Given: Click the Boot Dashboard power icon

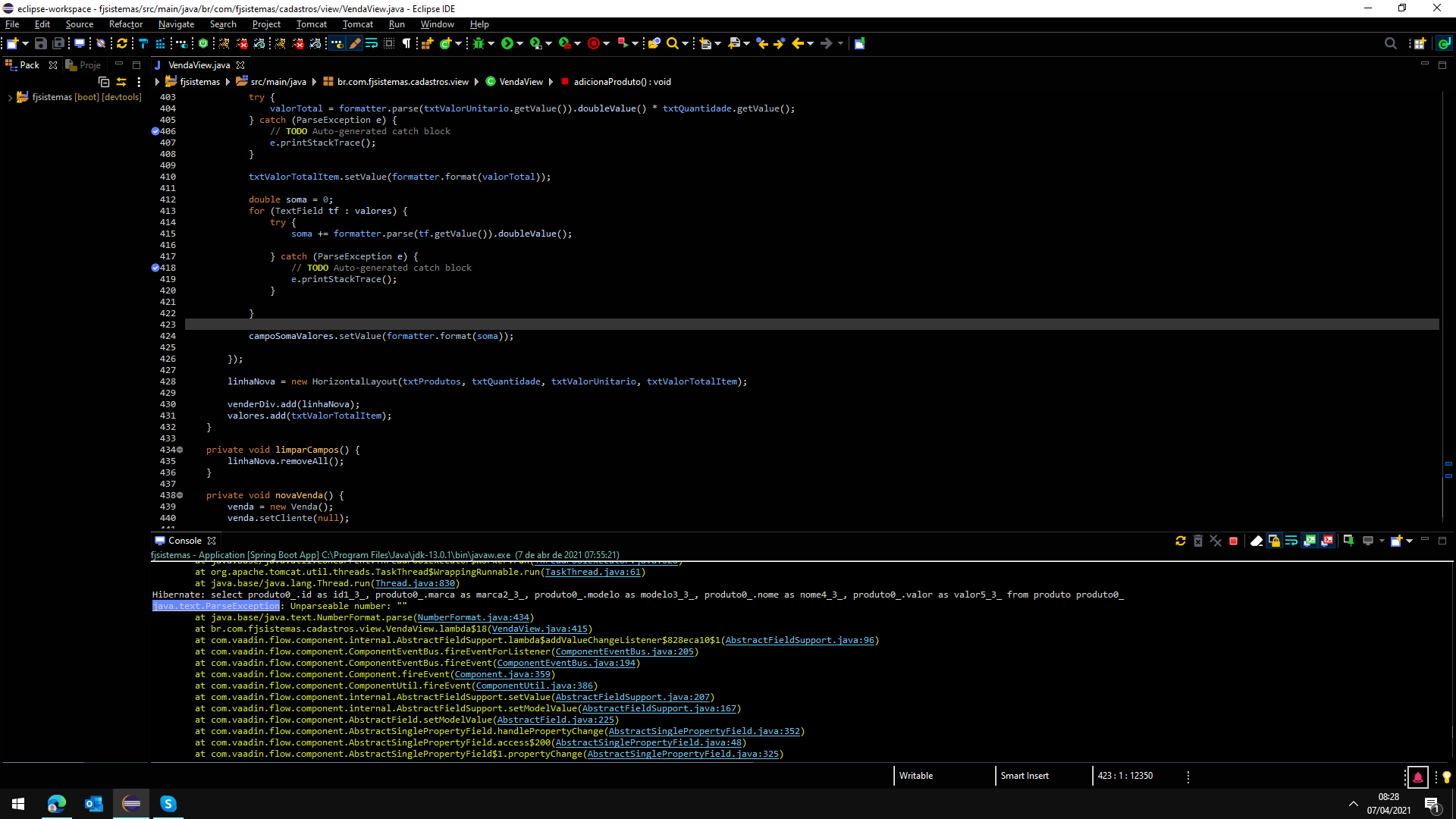Looking at the screenshot, I should (x=203, y=43).
